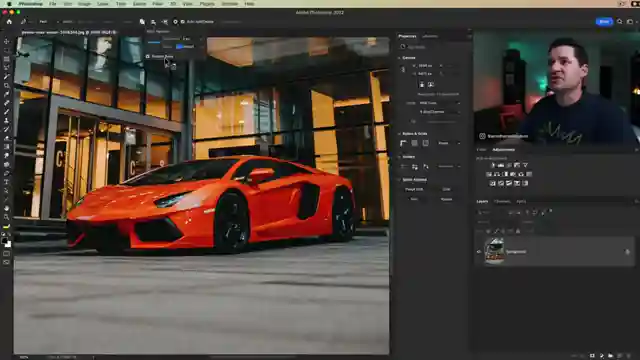Open the Filter menu
Viewport: 640px width, 360px height.
click(x=158, y=4)
